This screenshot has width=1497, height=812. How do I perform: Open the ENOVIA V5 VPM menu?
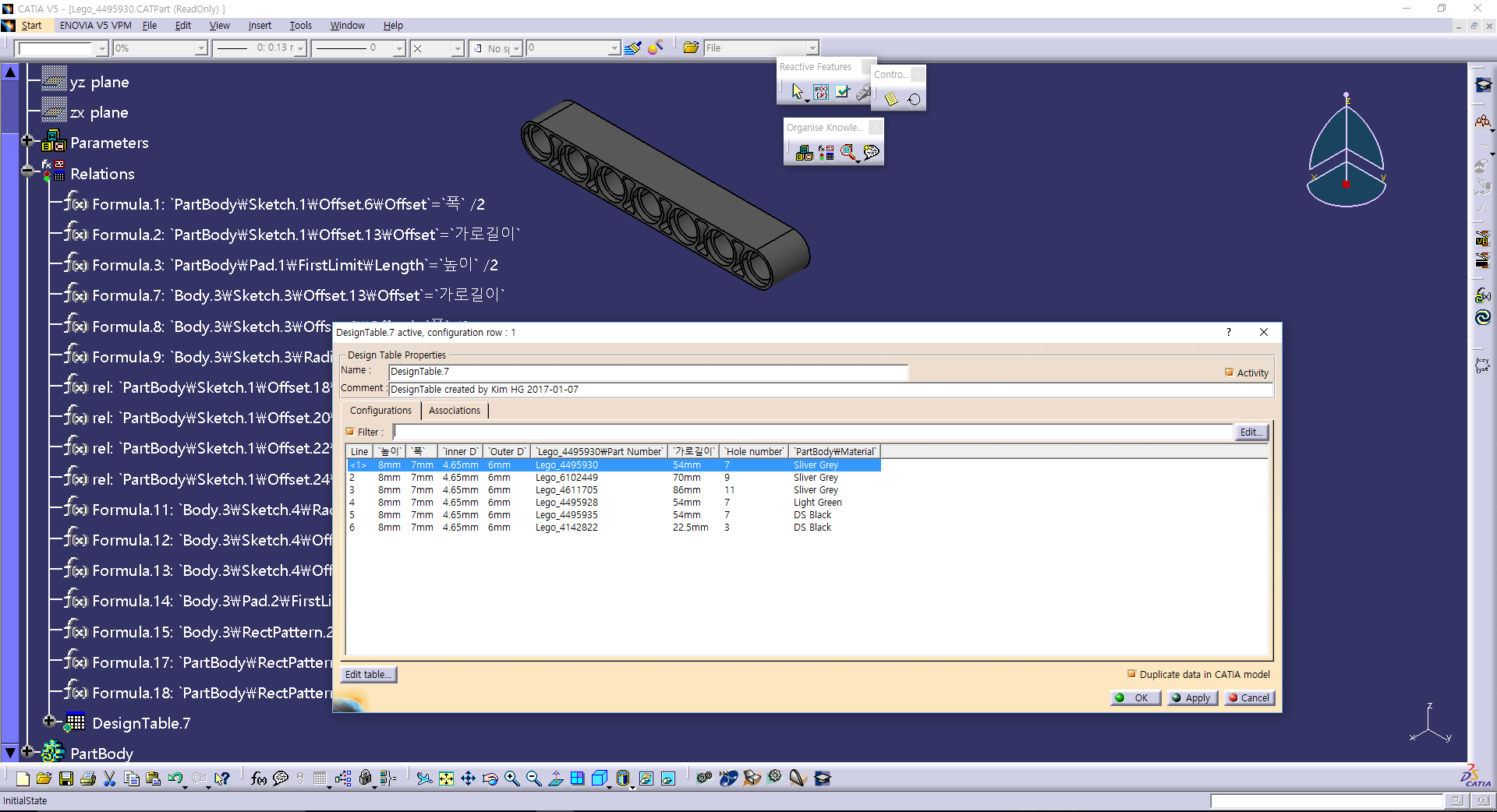click(x=95, y=26)
